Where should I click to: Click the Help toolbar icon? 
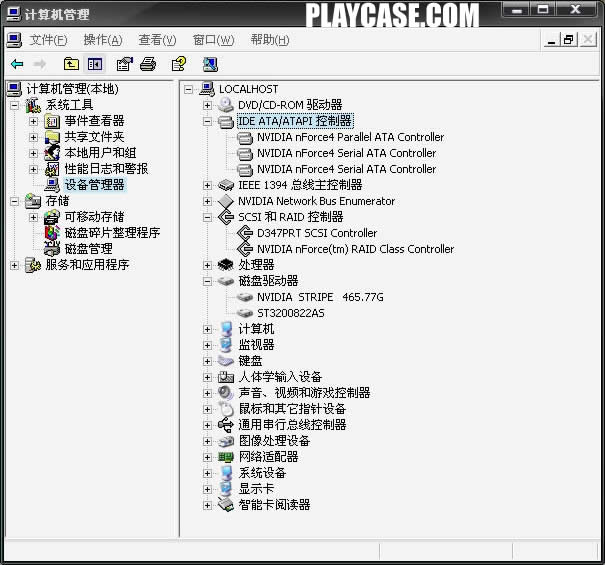click(179, 64)
